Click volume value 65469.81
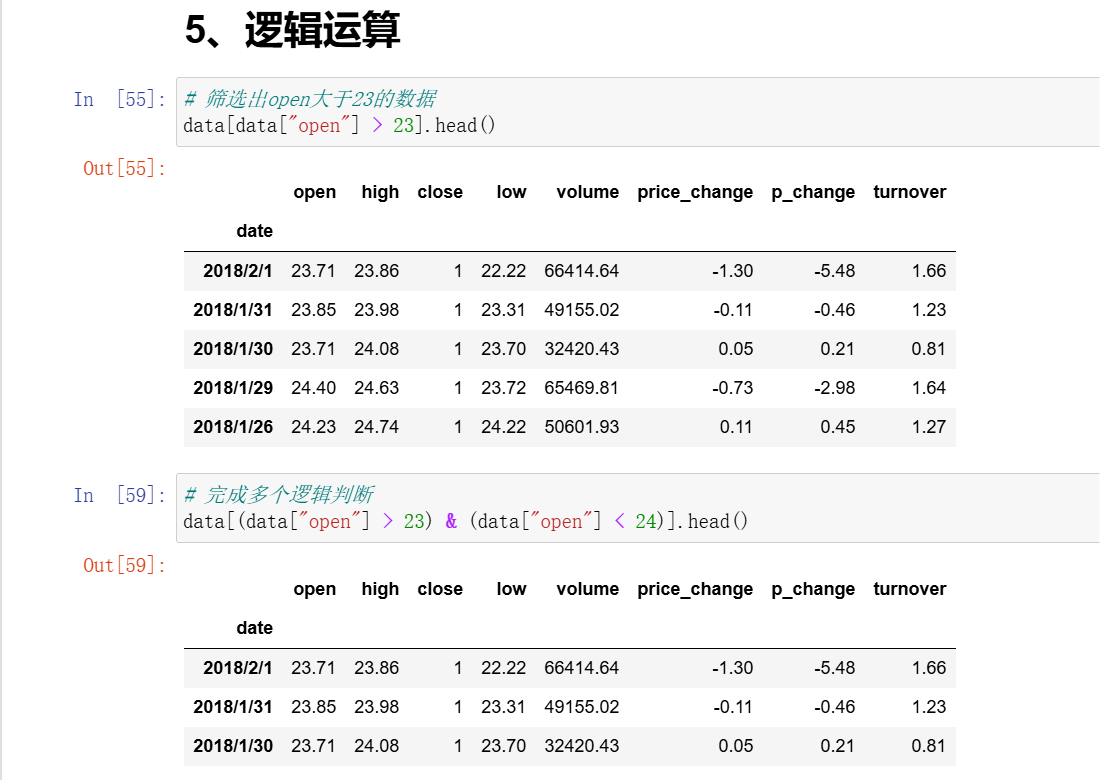The height and width of the screenshot is (780, 1100). 582,388
